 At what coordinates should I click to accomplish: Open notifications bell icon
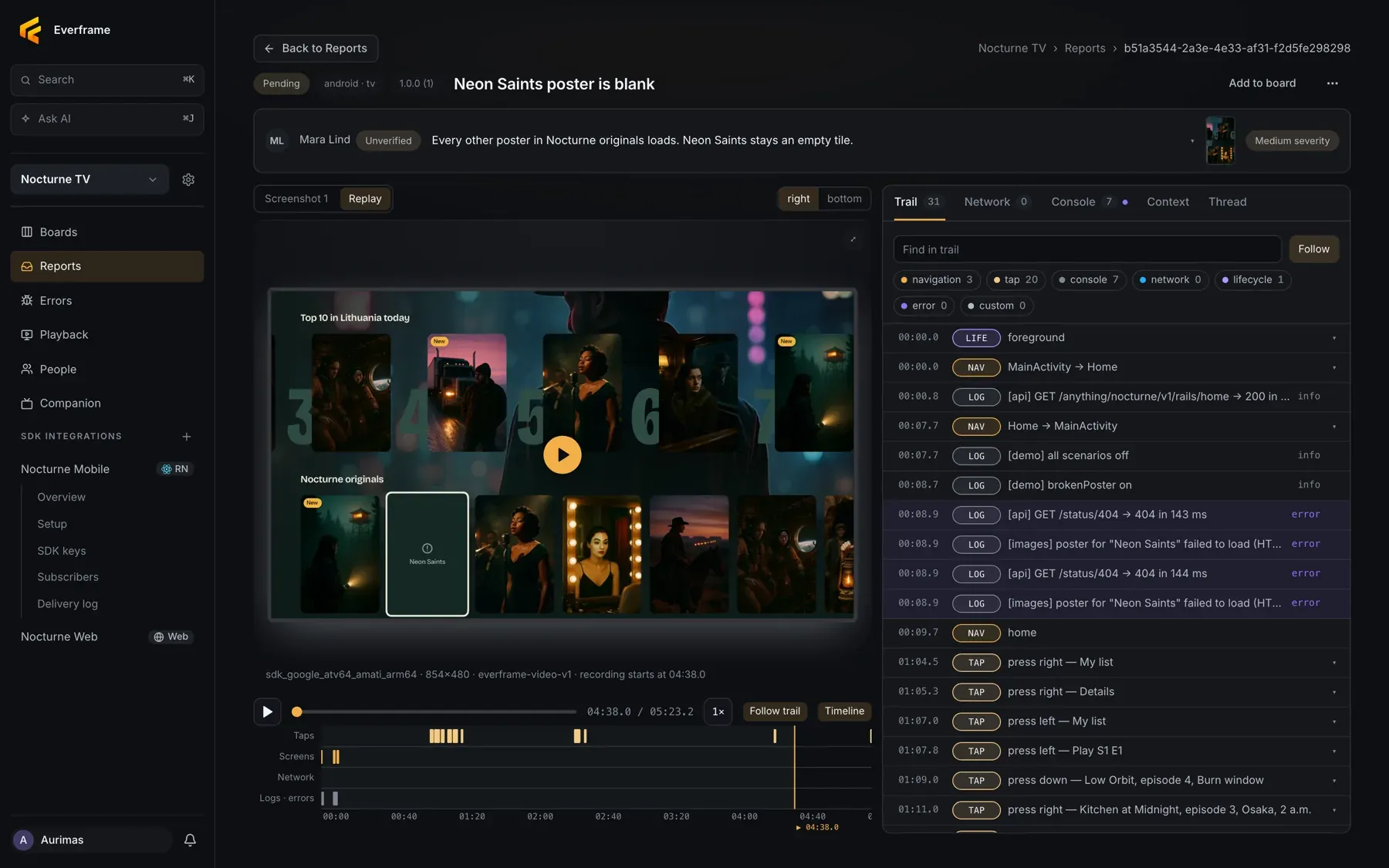[x=190, y=840]
